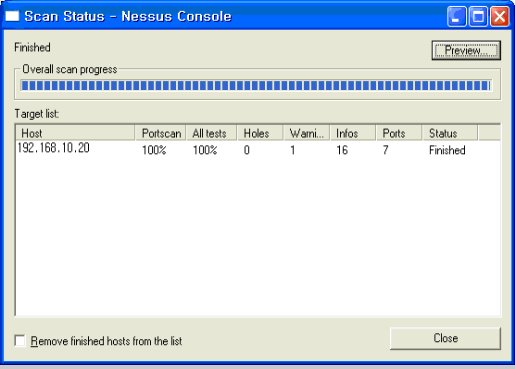Click the Portscan 100% cell

154,150
